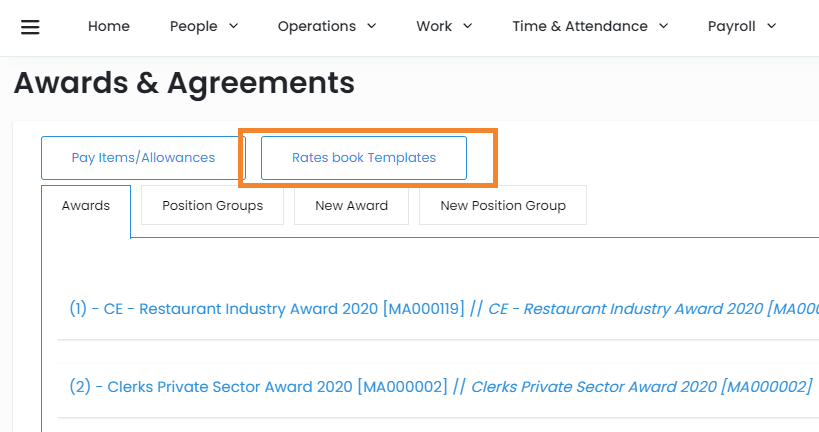
Task: Open the (2) Clerks Private Sector Award link
Action: pyautogui.click(x=258, y=386)
